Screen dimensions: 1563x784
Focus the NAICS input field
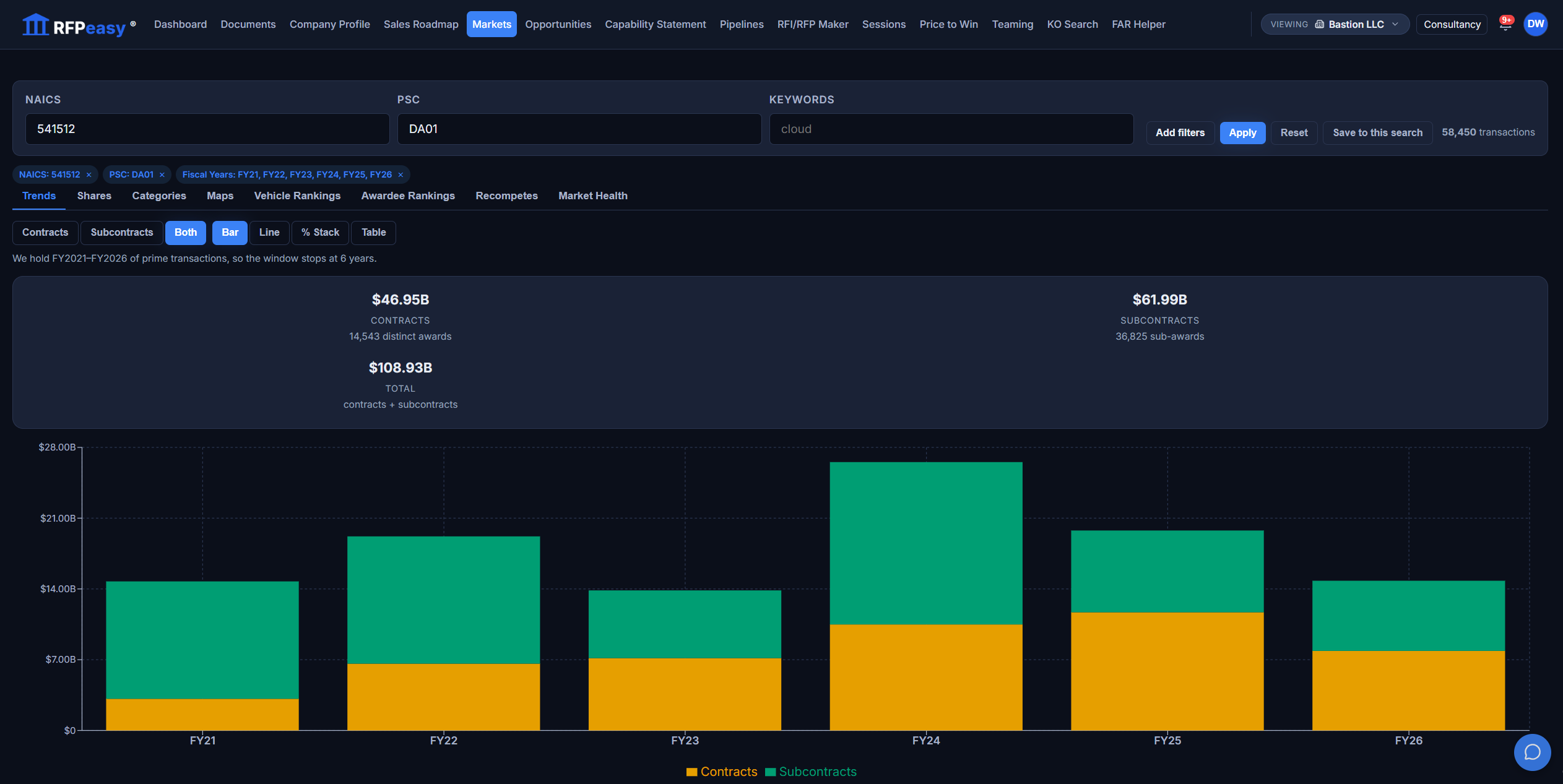[207, 129]
